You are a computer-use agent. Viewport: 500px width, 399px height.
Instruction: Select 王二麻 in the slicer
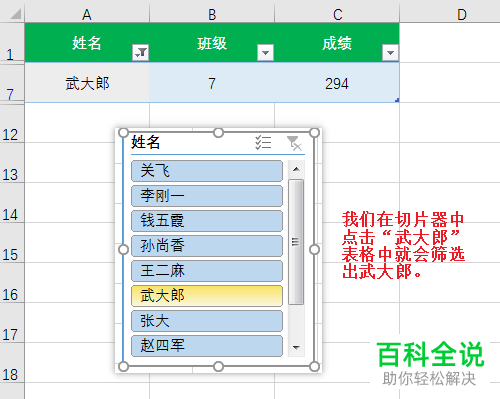[207, 271]
